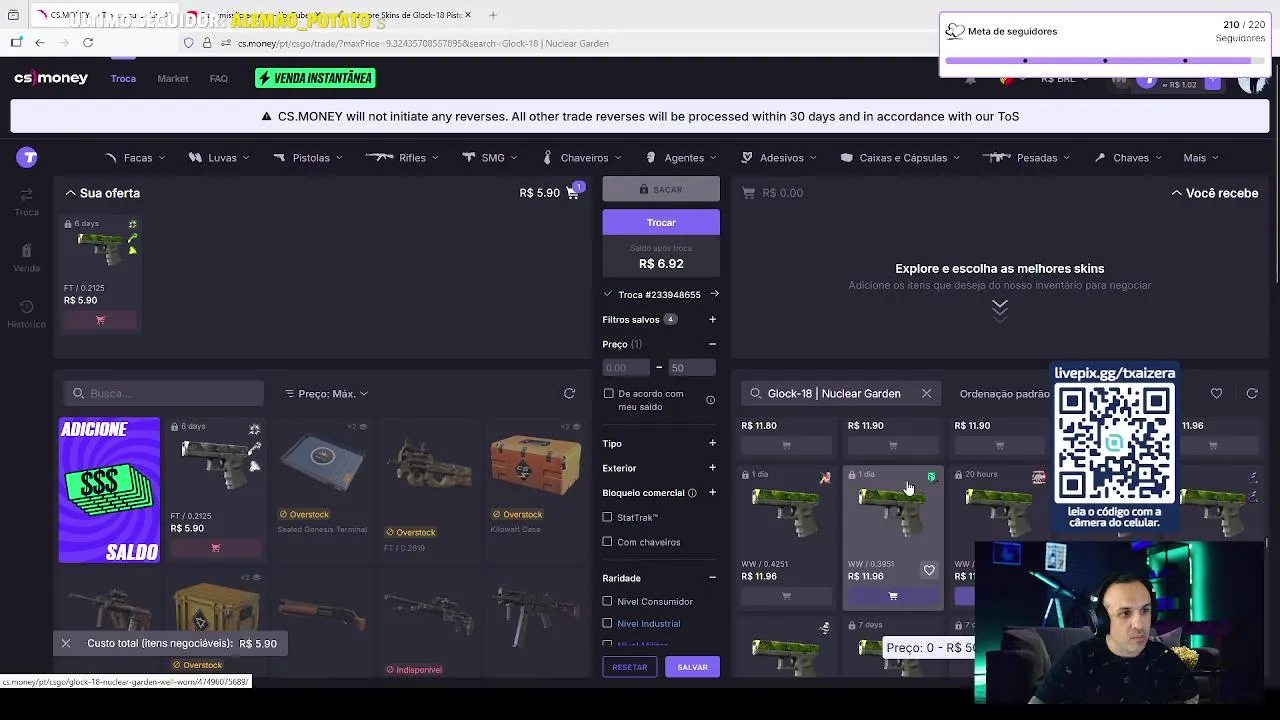Click the Venda Instantânea button
This screenshot has width=1280, height=720.
click(315, 78)
